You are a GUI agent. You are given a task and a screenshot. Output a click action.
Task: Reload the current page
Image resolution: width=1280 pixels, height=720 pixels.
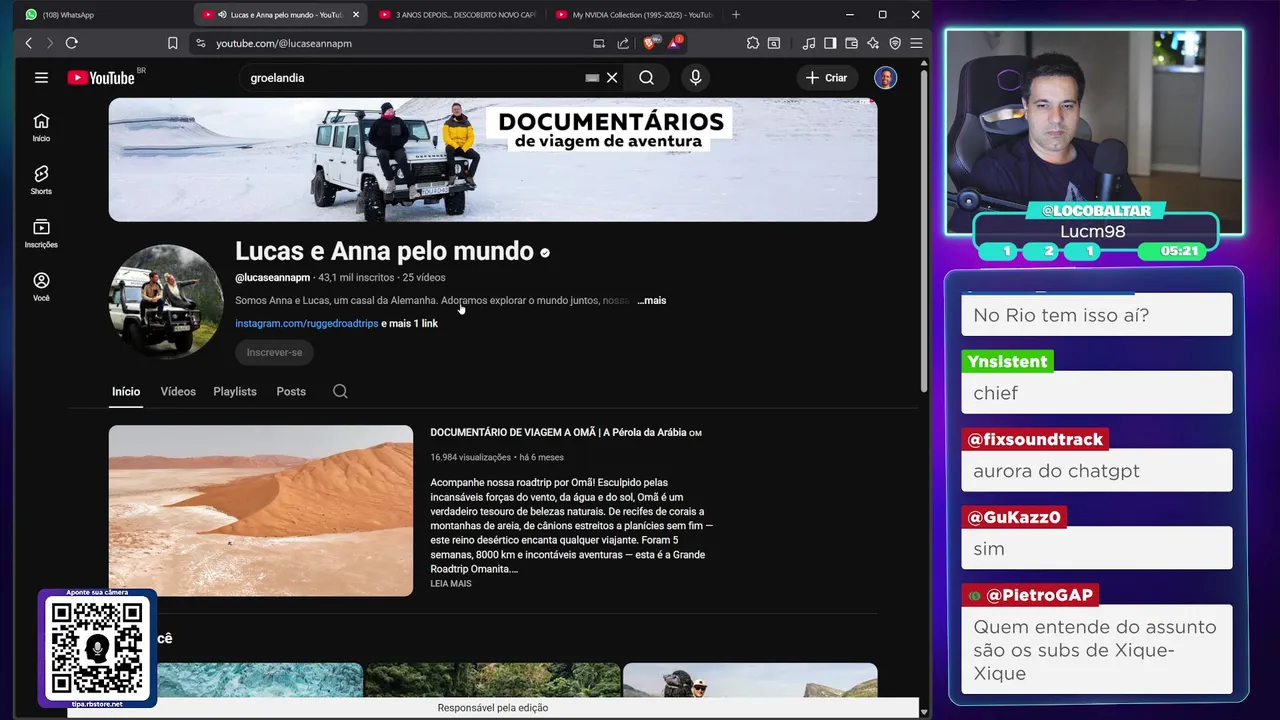[x=71, y=43]
